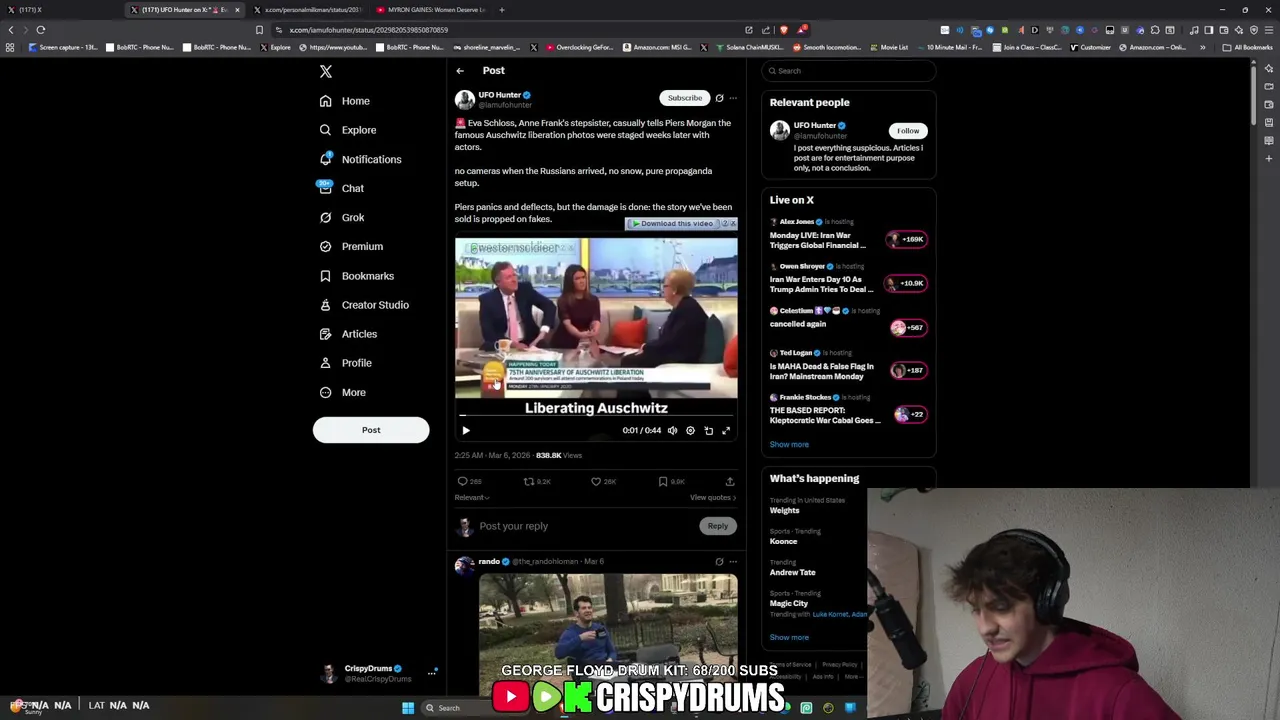The height and width of the screenshot is (720, 1280).
Task: Open Articles from the sidebar
Action: (x=348, y=334)
